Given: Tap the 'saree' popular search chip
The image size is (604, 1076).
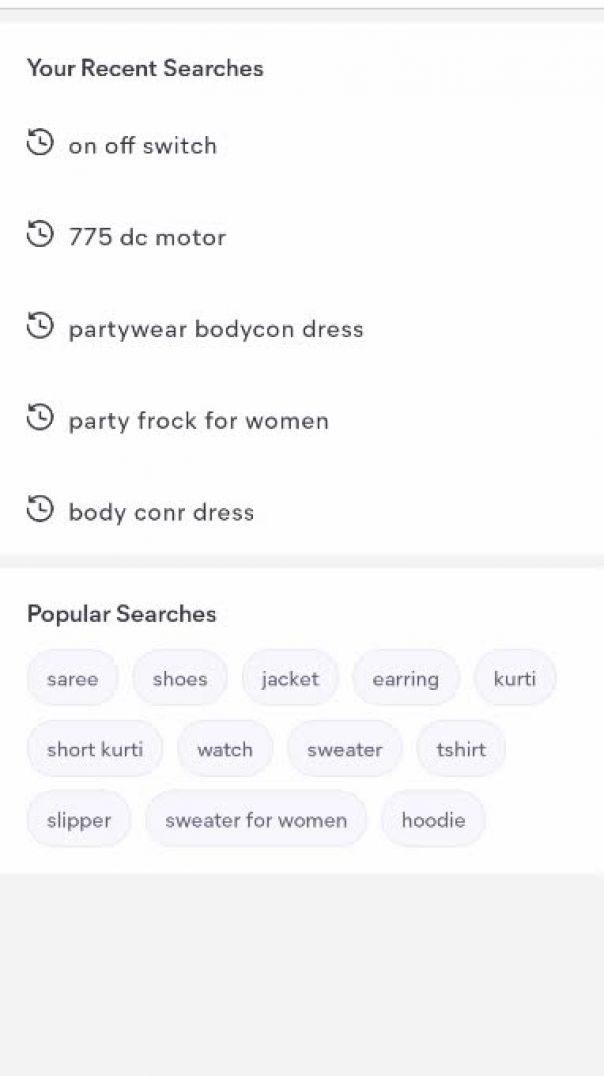Looking at the screenshot, I should click(x=72, y=679).
